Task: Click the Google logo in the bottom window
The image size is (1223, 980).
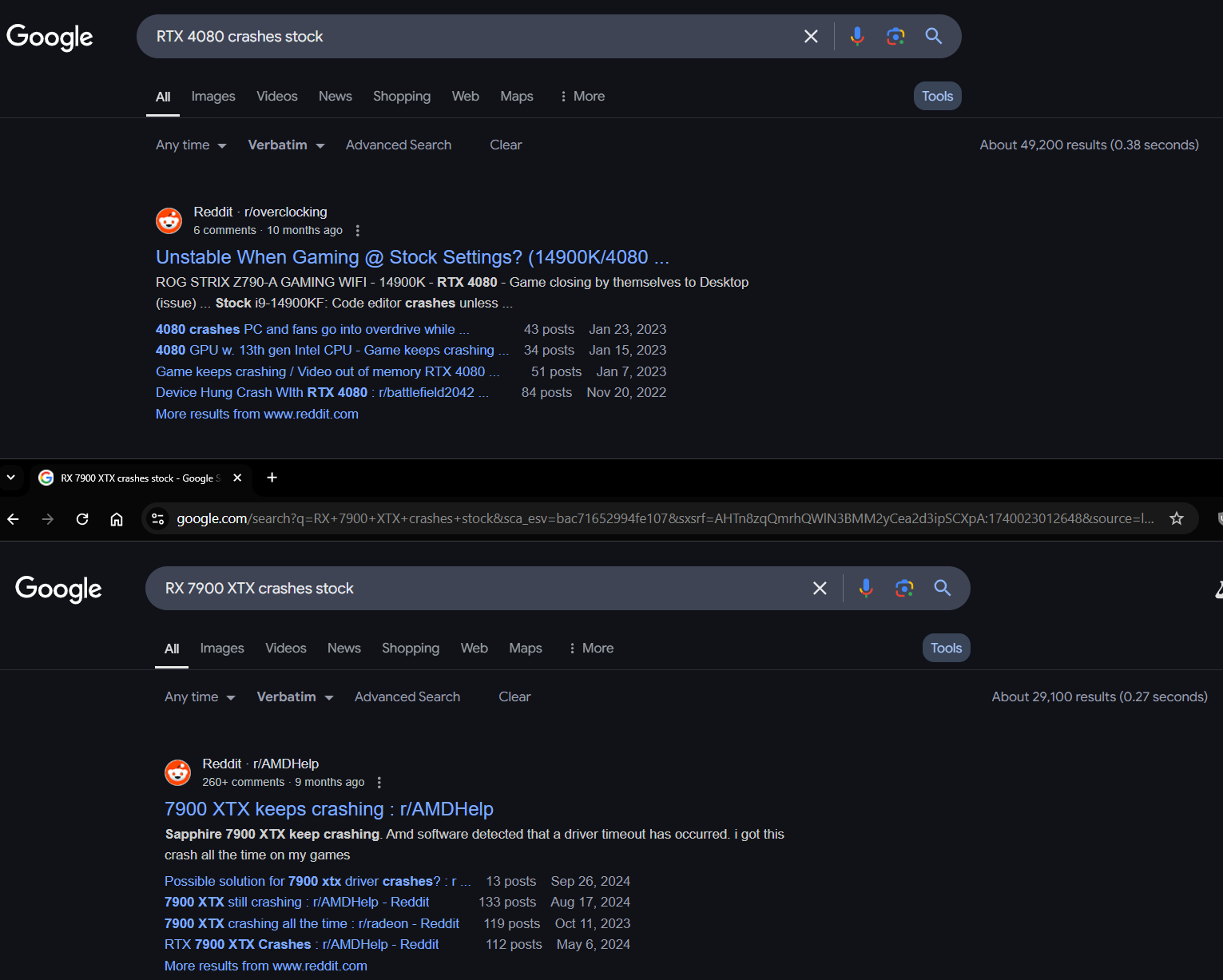Action: pyautogui.click(x=58, y=589)
